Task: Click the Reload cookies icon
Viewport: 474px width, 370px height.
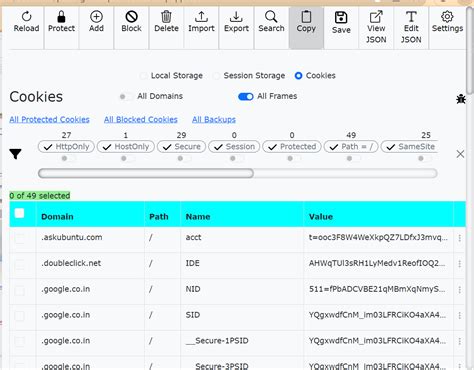Action: (26, 16)
